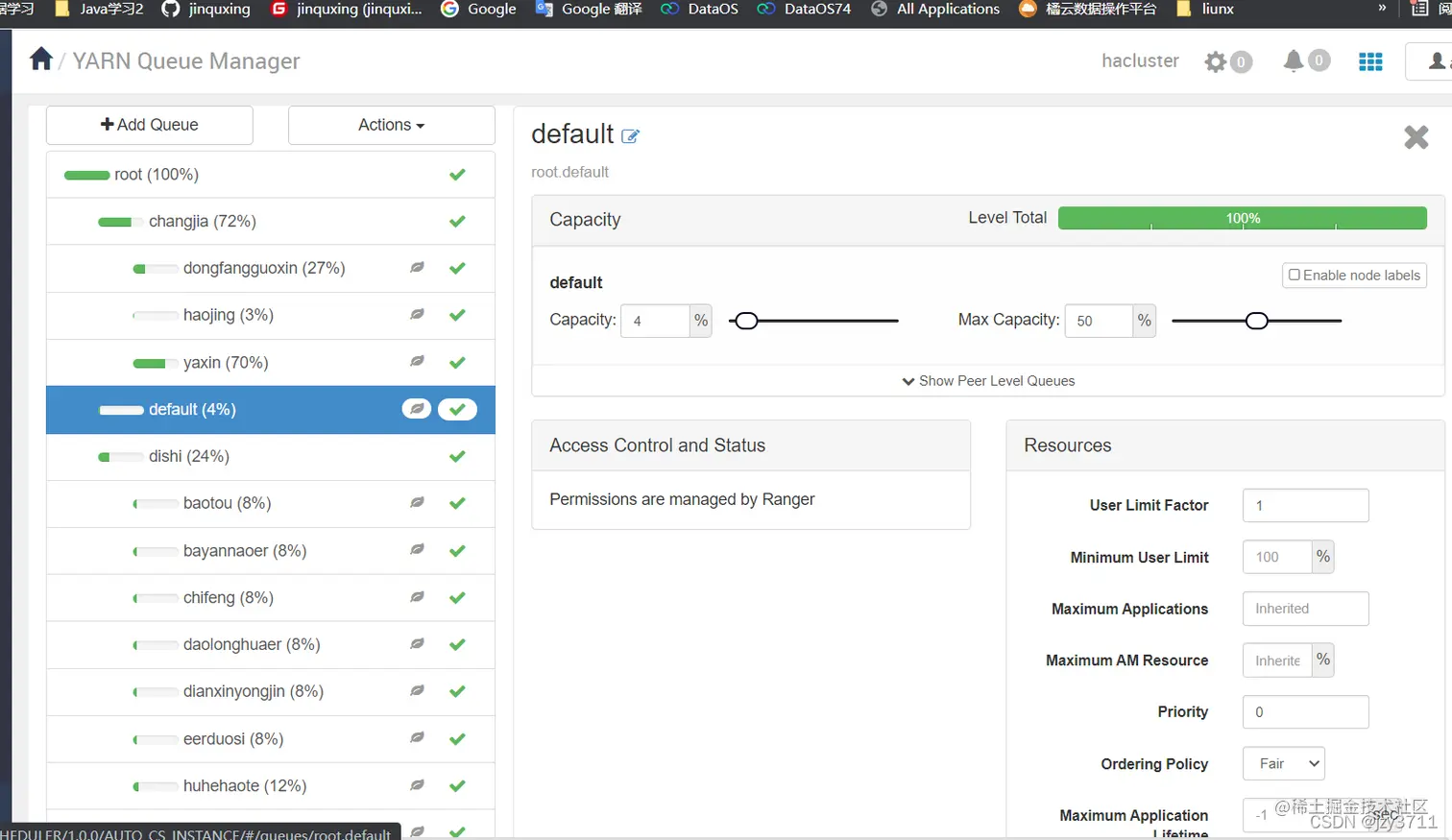Image resolution: width=1452 pixels, height=840 pixels.
Task: Click the leaf icon in the chifeng row
Action: (417, 597)
